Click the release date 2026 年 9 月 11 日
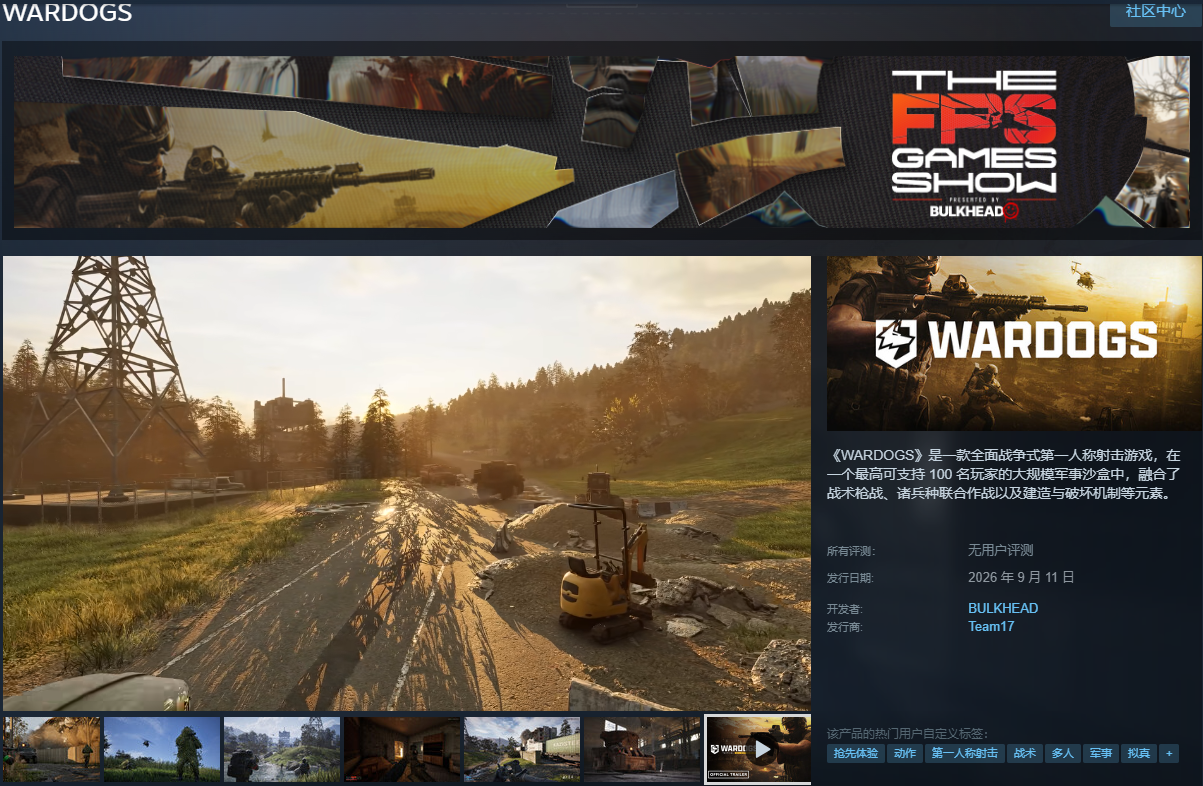 pos(1021,577)
